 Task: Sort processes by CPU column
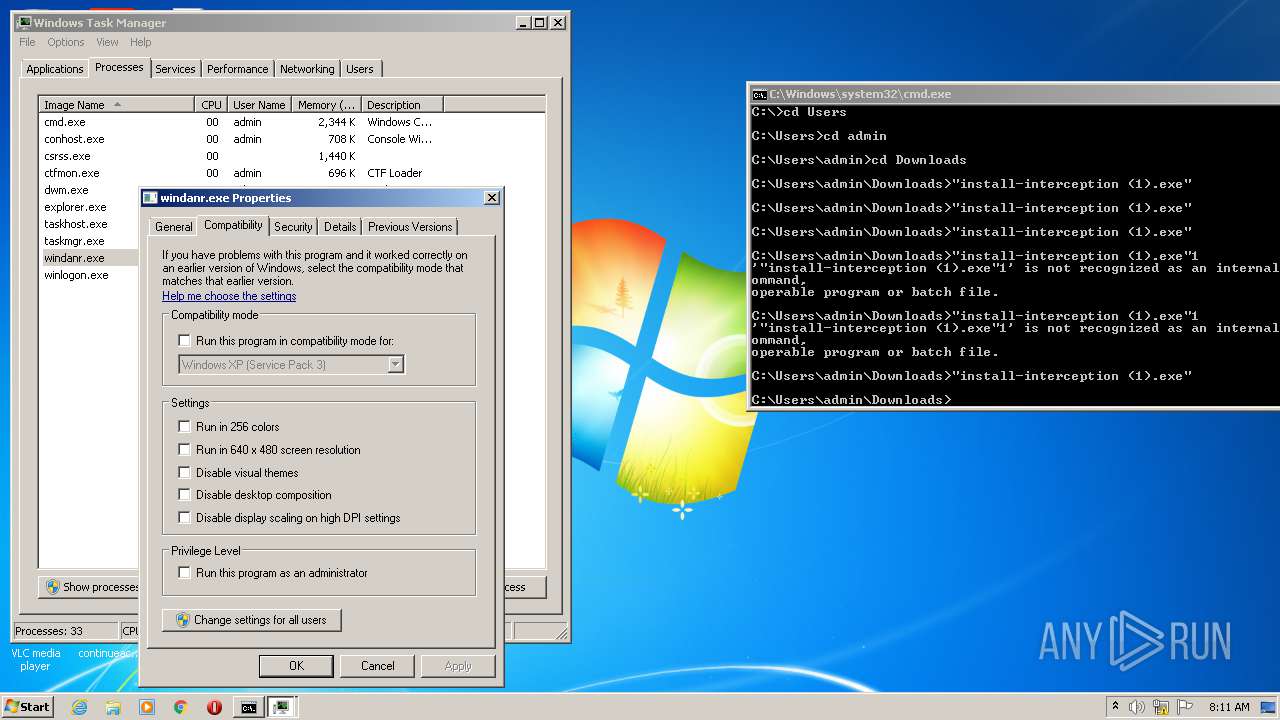pyautogui.click(x=211, y=105)
